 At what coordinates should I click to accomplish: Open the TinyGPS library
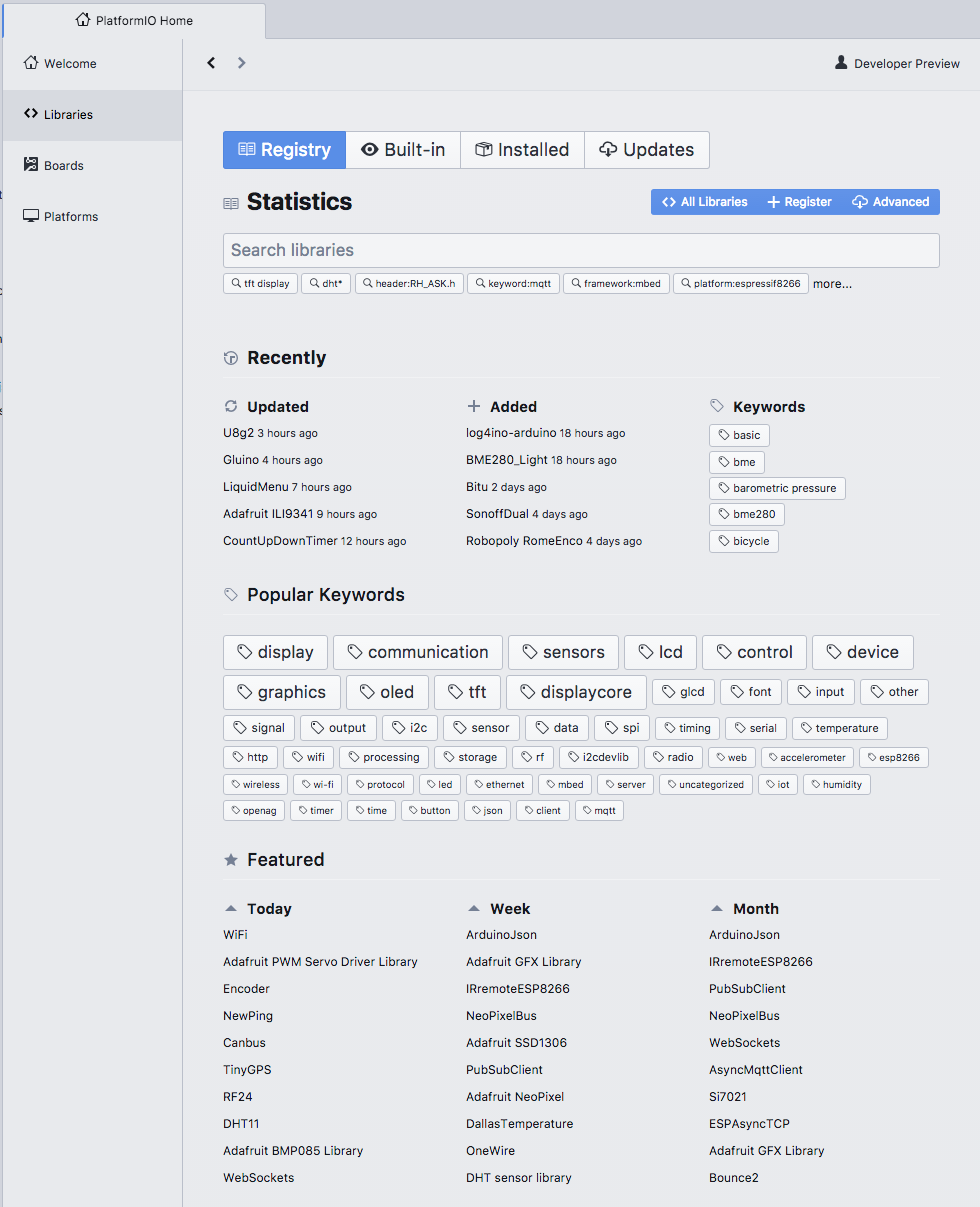pyautogui.click(x=247, y=1070)
